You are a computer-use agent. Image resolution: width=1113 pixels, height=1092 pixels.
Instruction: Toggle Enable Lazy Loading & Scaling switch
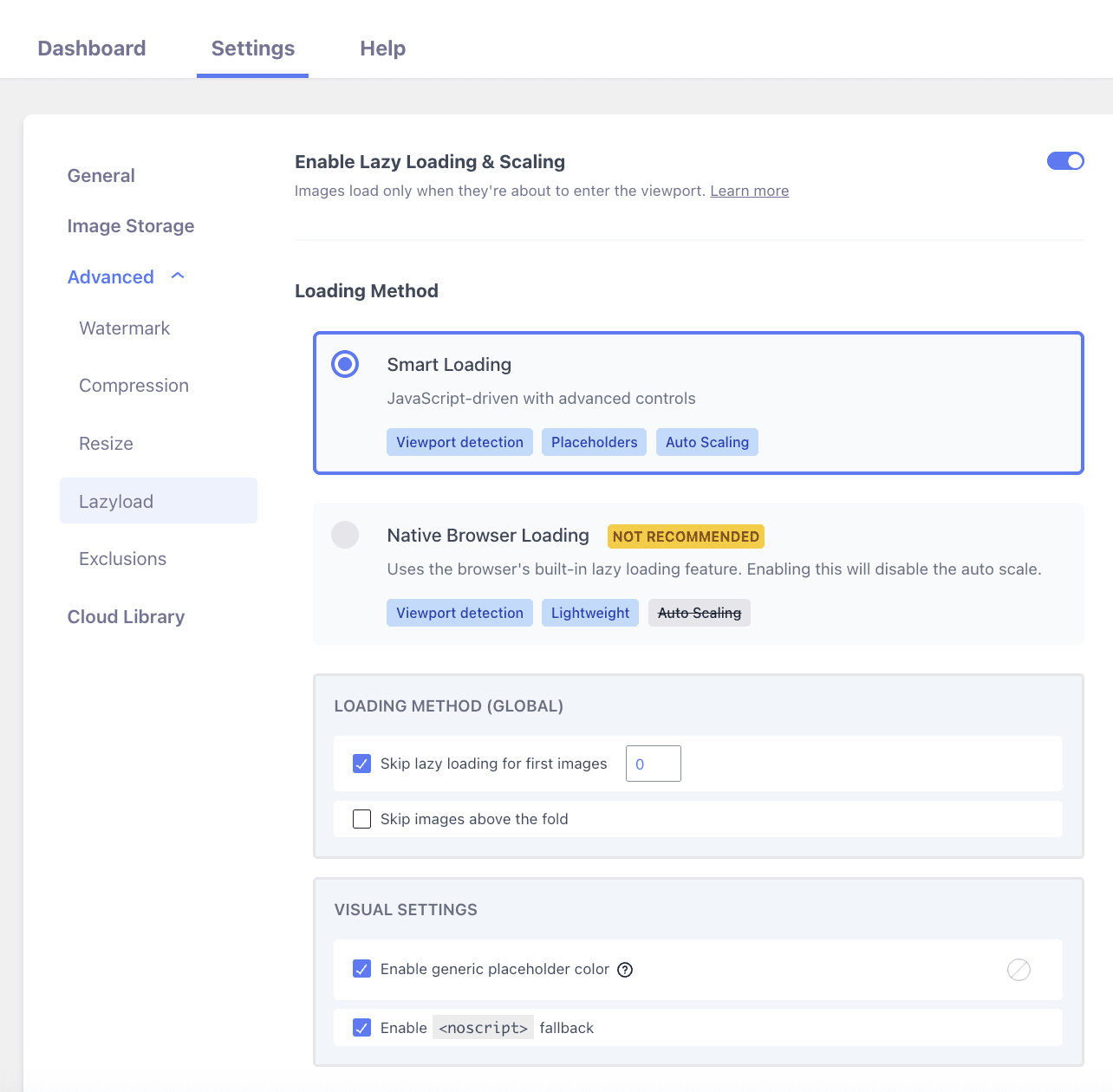point(1065,161)
